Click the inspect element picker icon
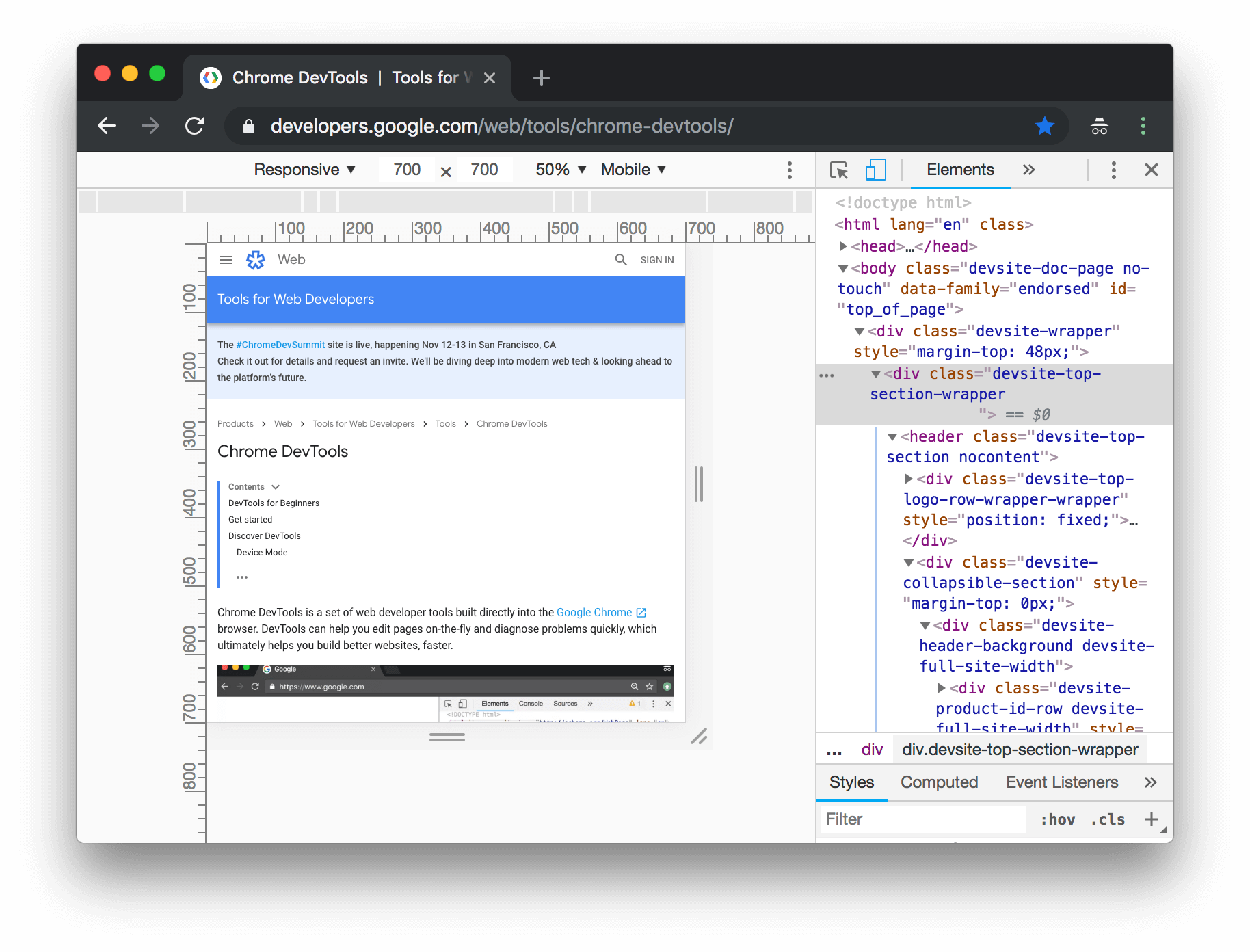 [x=838, y=170]
